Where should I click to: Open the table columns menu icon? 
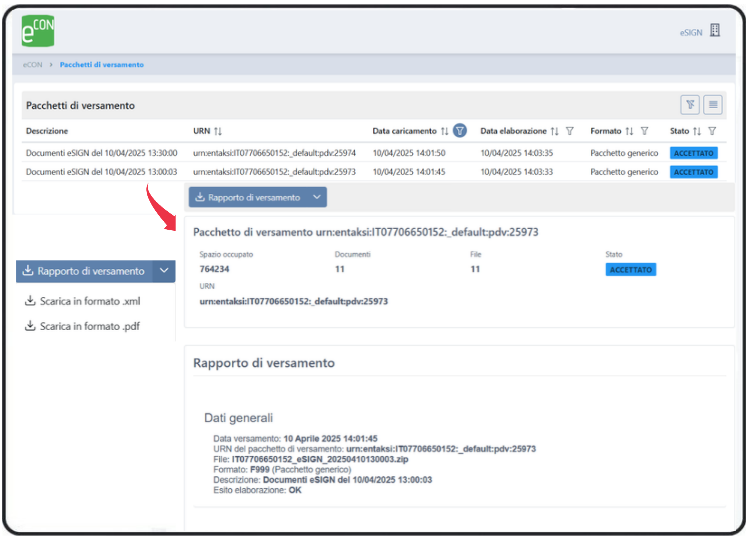713,104
